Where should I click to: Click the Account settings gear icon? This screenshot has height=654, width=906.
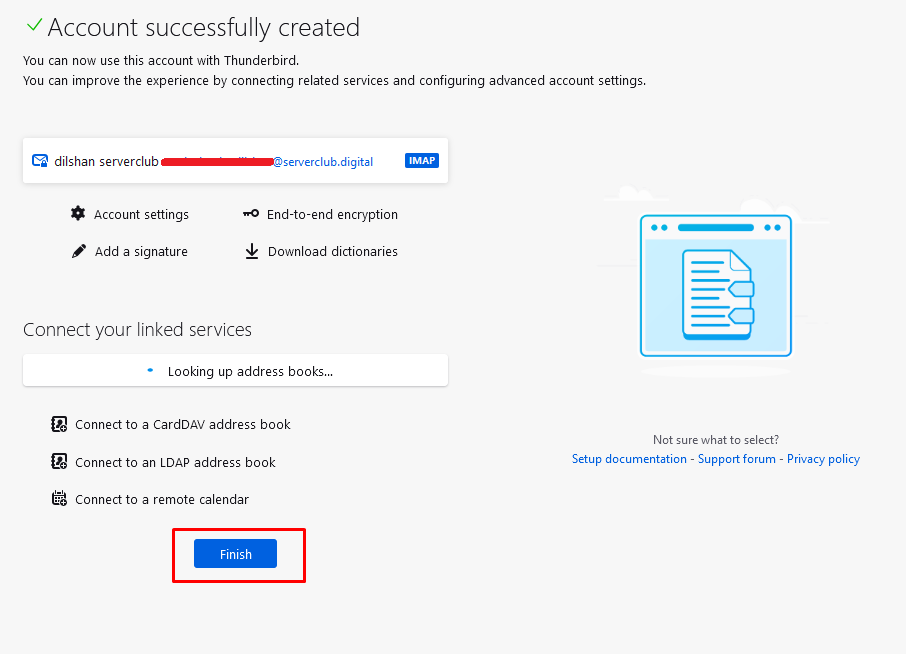click(78, 214)
